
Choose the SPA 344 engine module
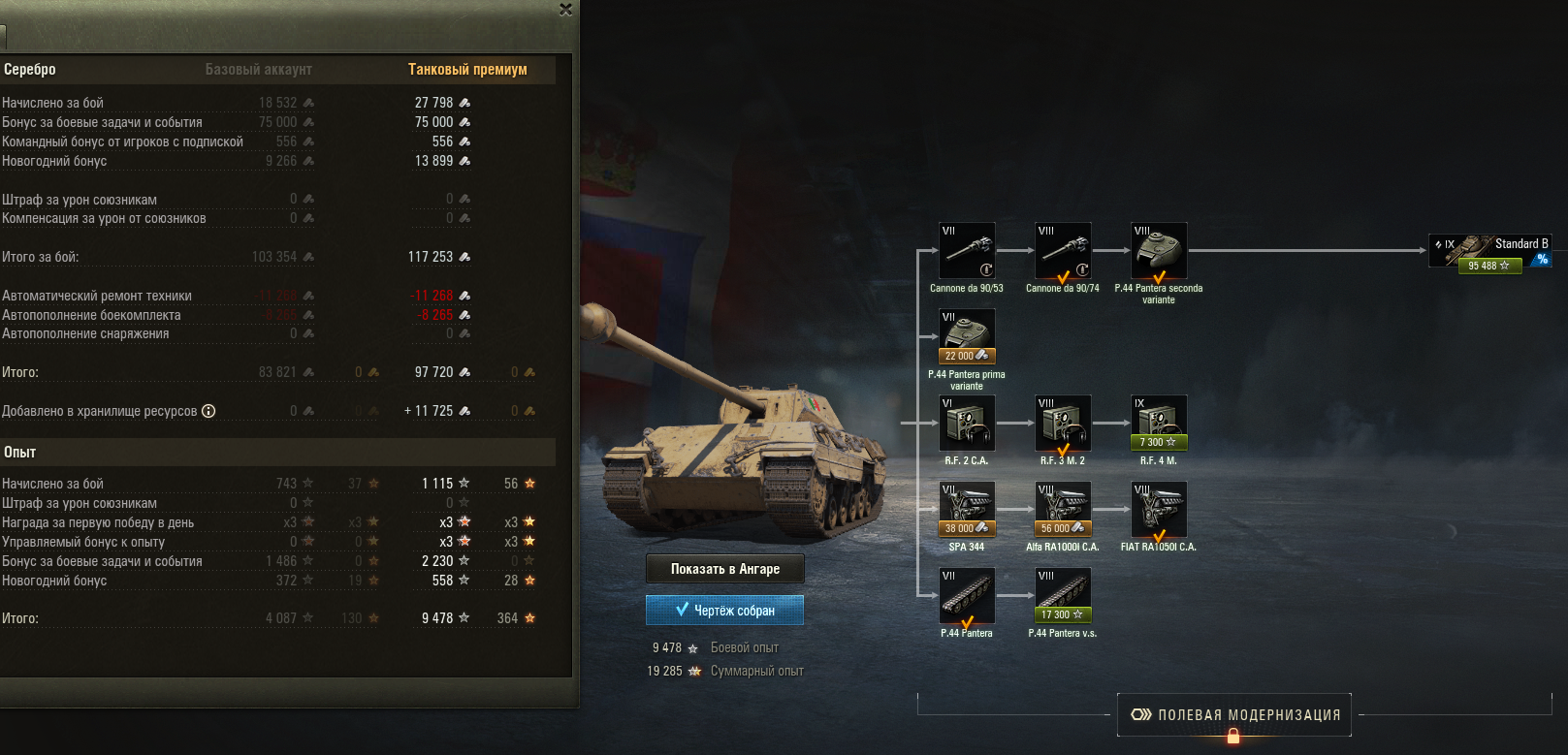(967, 510)
